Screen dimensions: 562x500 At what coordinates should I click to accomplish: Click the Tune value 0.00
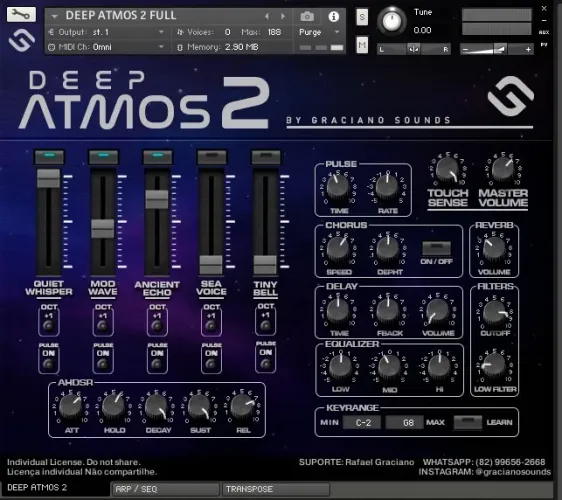(422, 30)
